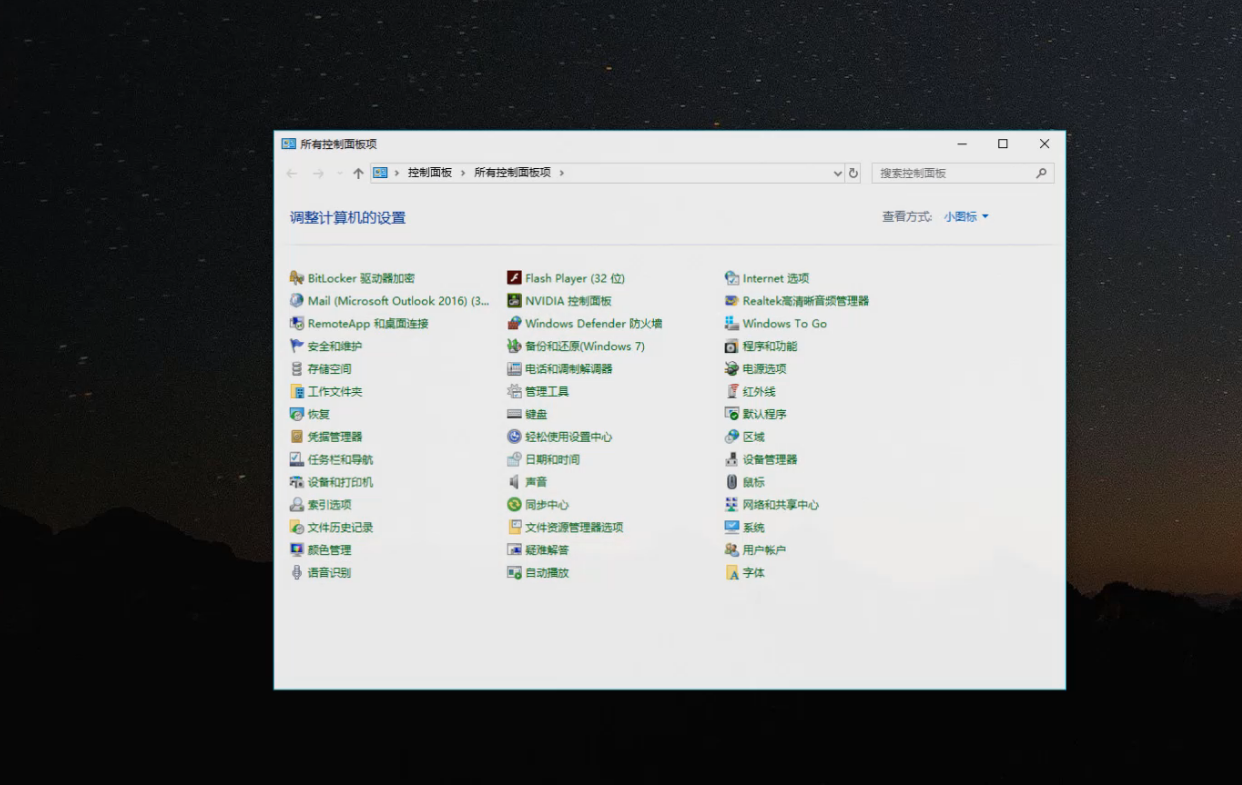
Task: Expand the 查看方式 小图标 dropdown
Action: (x=966, y=217)
